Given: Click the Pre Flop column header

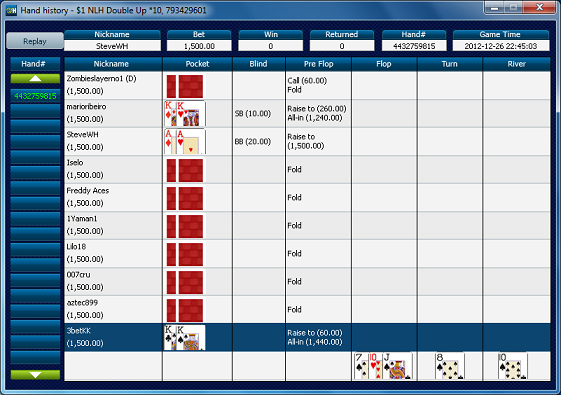Looking at the screenshot, I should click(318, 64).
